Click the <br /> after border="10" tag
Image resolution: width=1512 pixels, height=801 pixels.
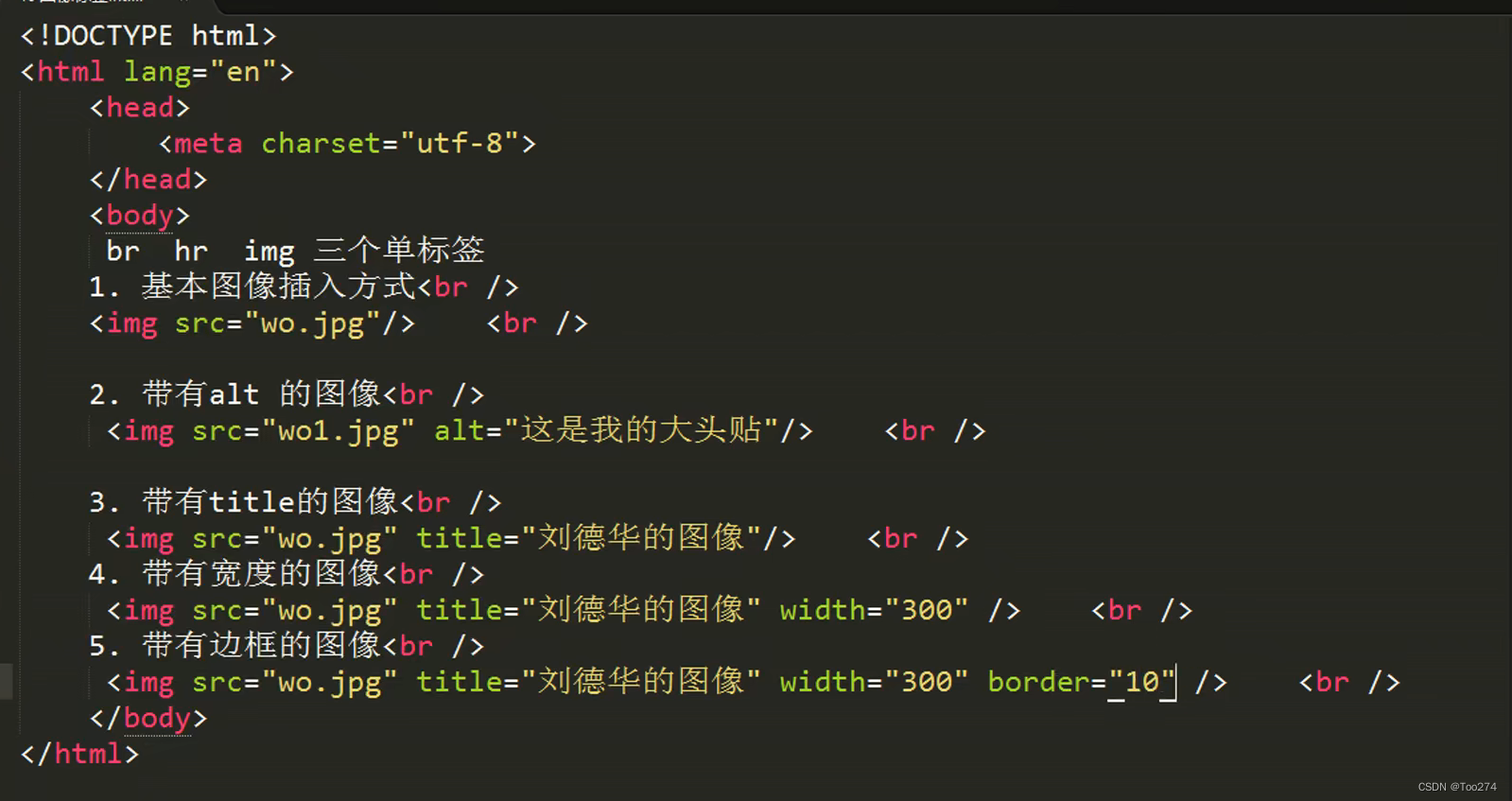point(1349,682)
